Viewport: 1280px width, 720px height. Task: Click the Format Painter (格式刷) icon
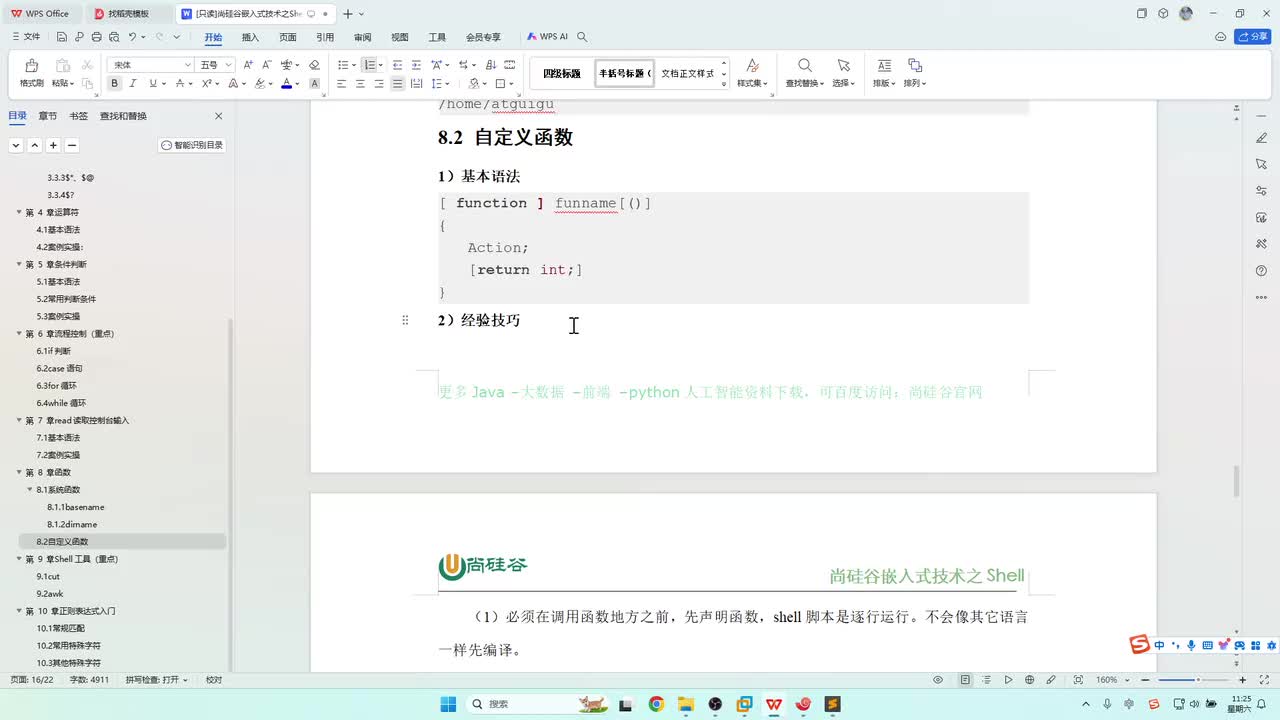point(31,66)
